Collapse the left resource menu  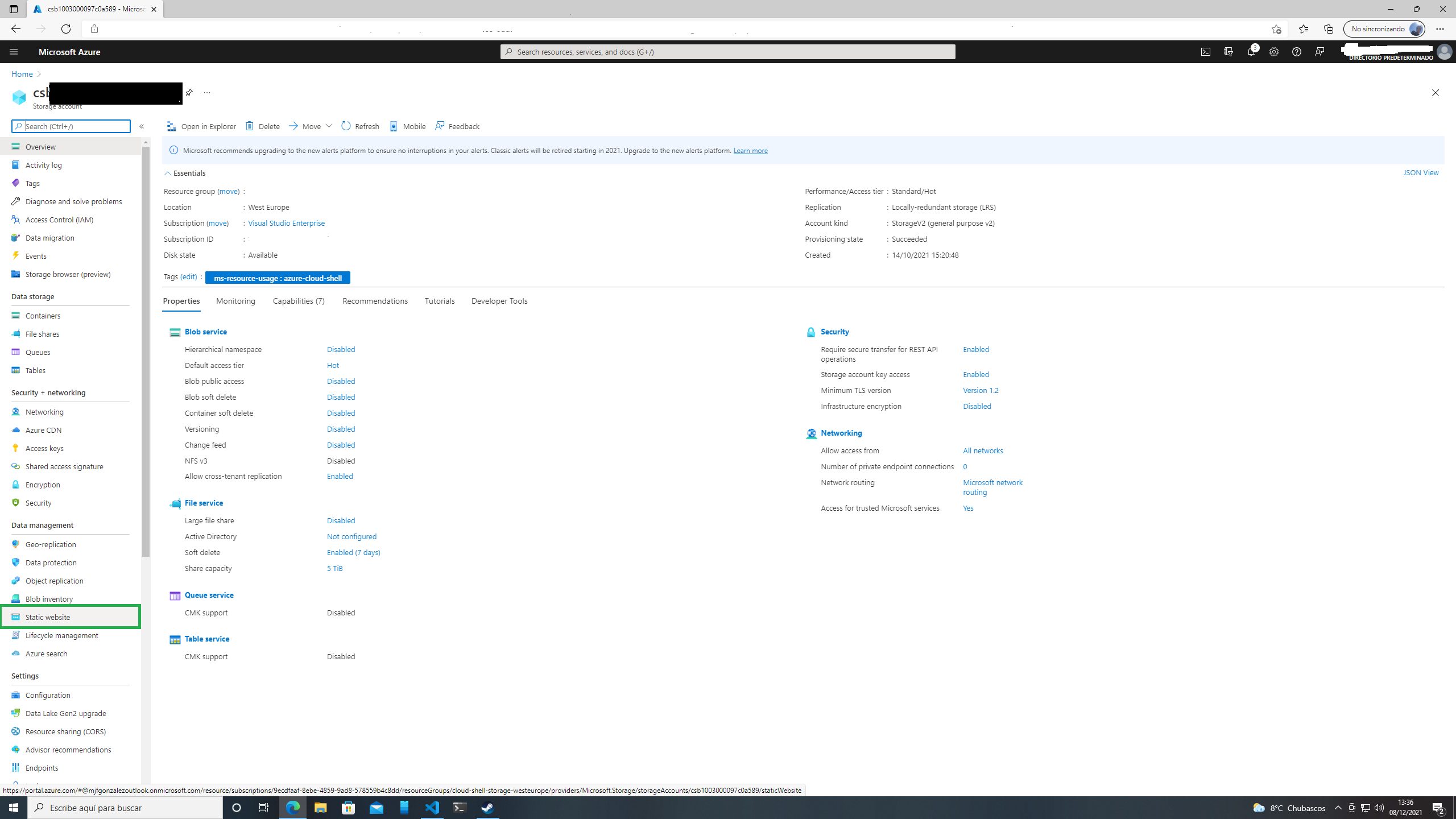(142, 126)
